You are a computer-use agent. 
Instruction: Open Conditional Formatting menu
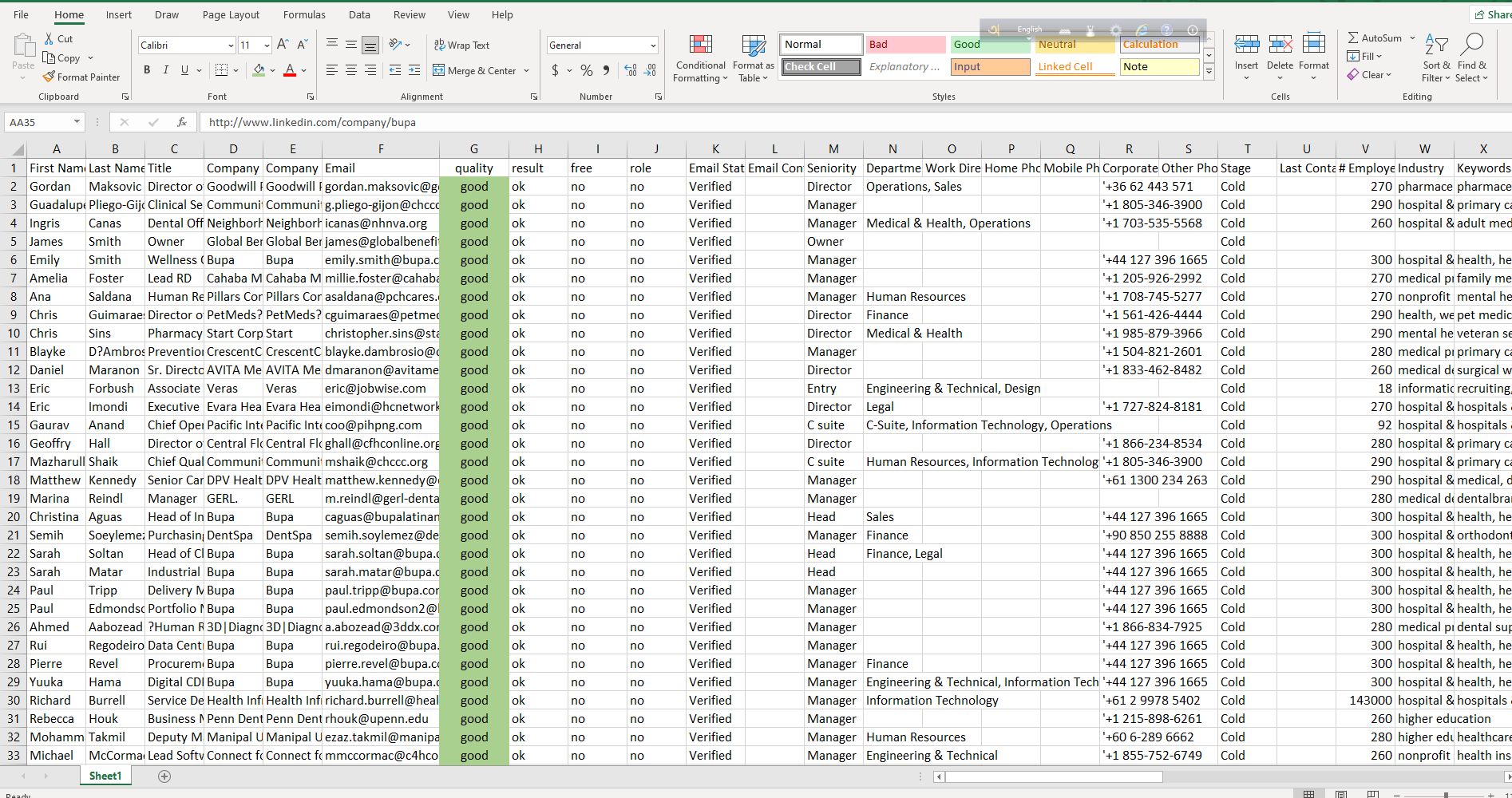point(699,59)
